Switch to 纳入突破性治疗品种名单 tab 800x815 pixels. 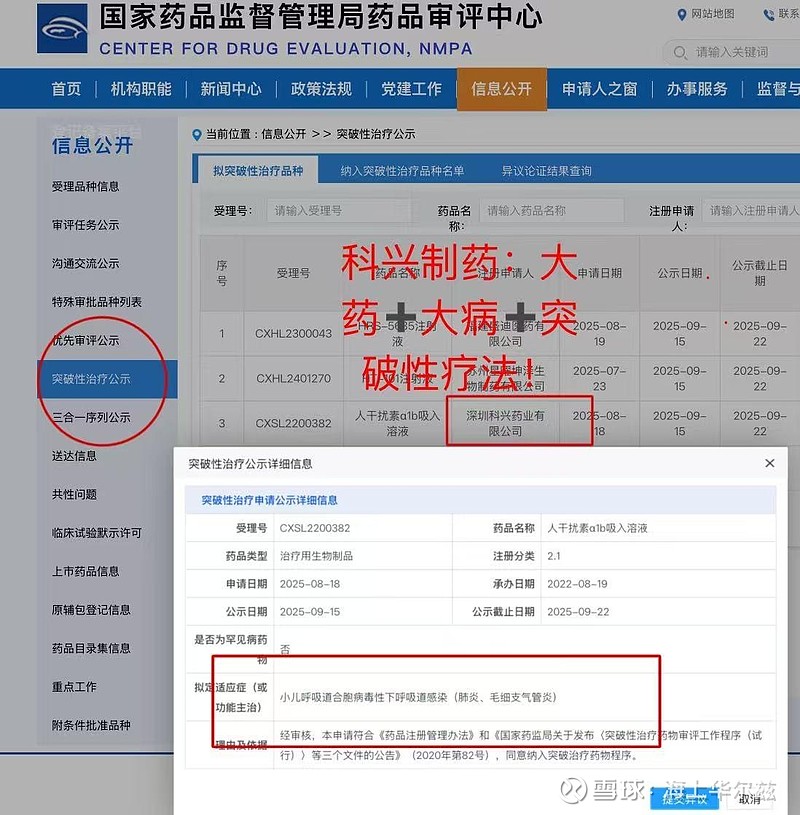[x=402, y=171]
